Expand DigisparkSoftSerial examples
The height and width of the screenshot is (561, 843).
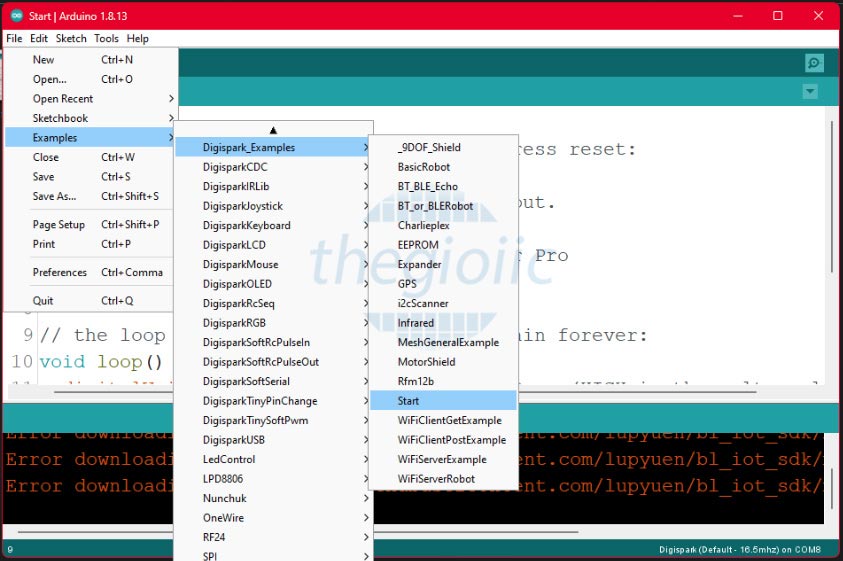pos(273,381)
